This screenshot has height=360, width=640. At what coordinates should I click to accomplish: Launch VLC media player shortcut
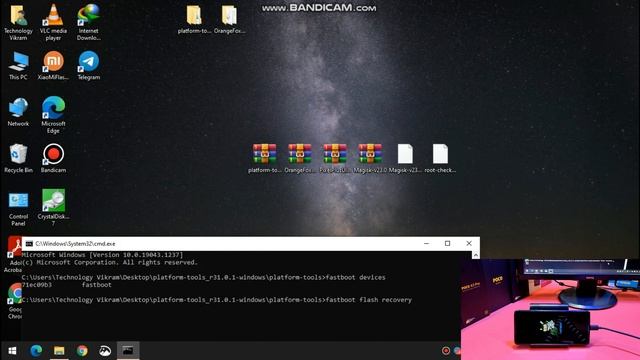coord(53,22)
